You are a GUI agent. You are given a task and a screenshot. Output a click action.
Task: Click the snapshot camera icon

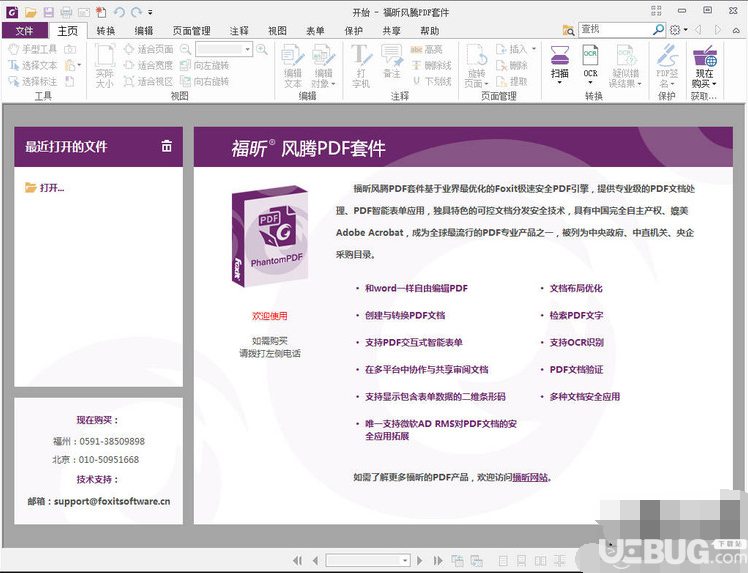[70, 49]
